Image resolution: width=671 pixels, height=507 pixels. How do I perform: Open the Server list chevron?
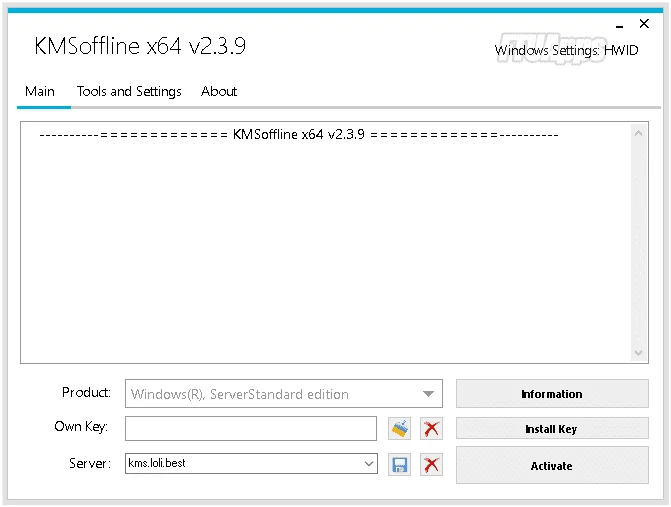tap(368, 464)
